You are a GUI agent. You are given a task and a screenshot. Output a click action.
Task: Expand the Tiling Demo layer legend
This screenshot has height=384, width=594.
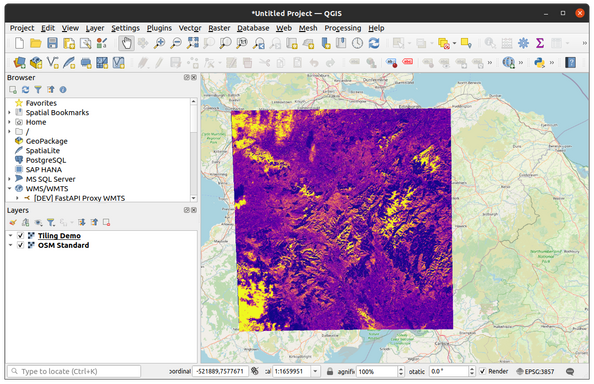(x=10, y=236)
